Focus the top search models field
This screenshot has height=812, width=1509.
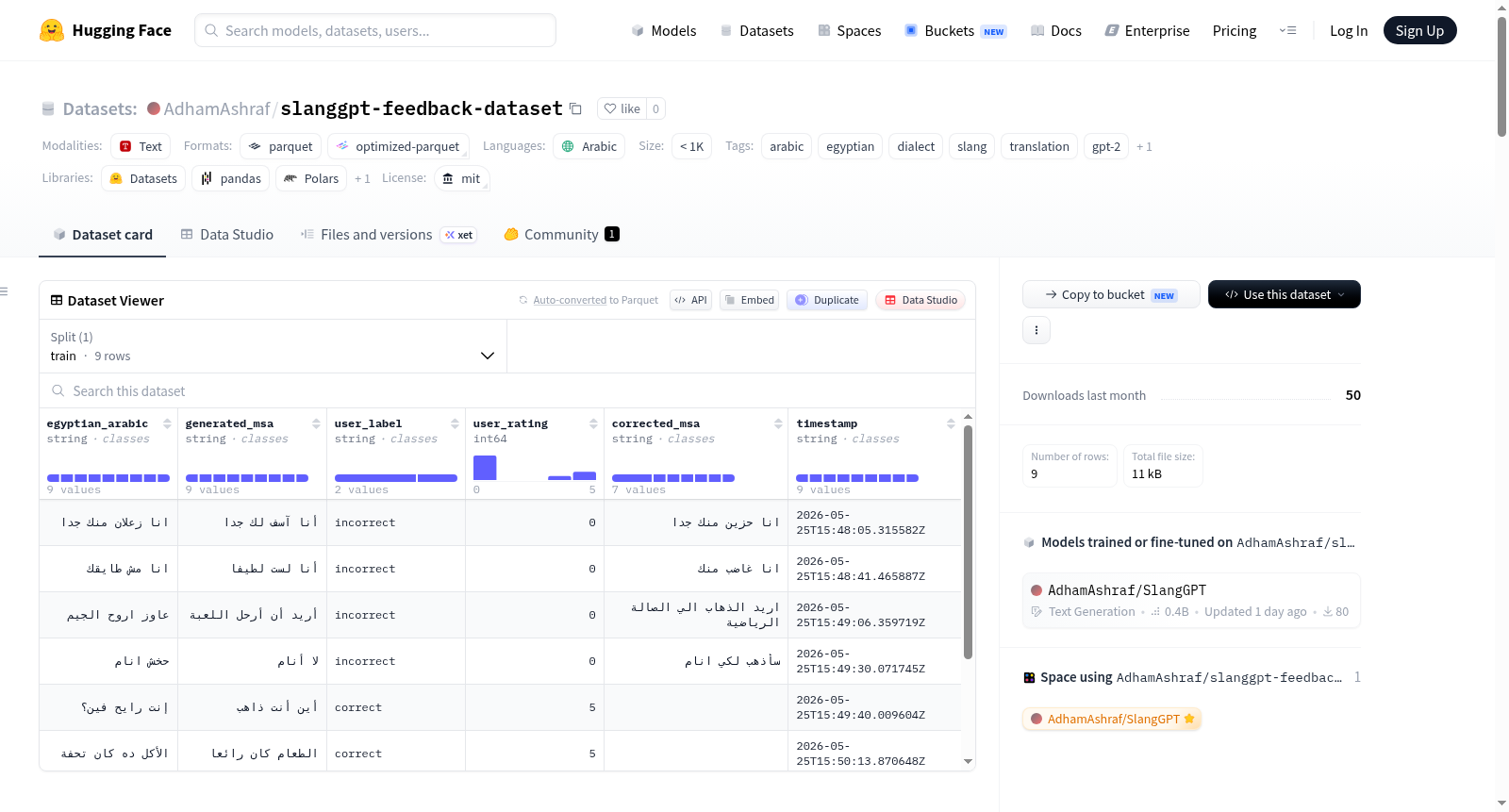tap(375, 30)
